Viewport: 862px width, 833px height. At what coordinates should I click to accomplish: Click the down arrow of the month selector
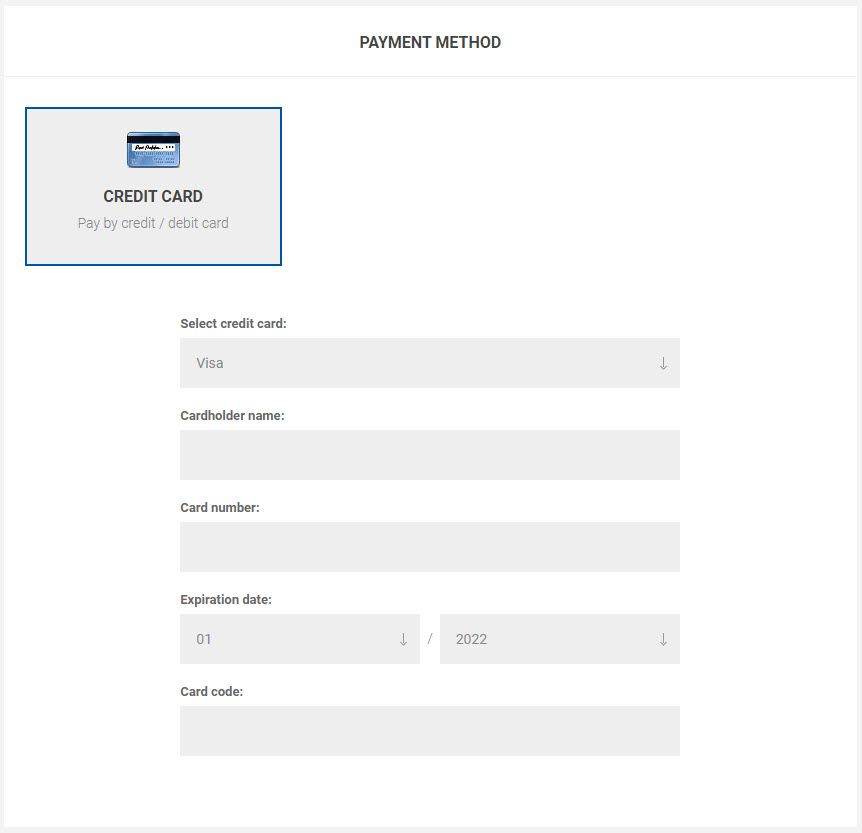click(403, 639)
